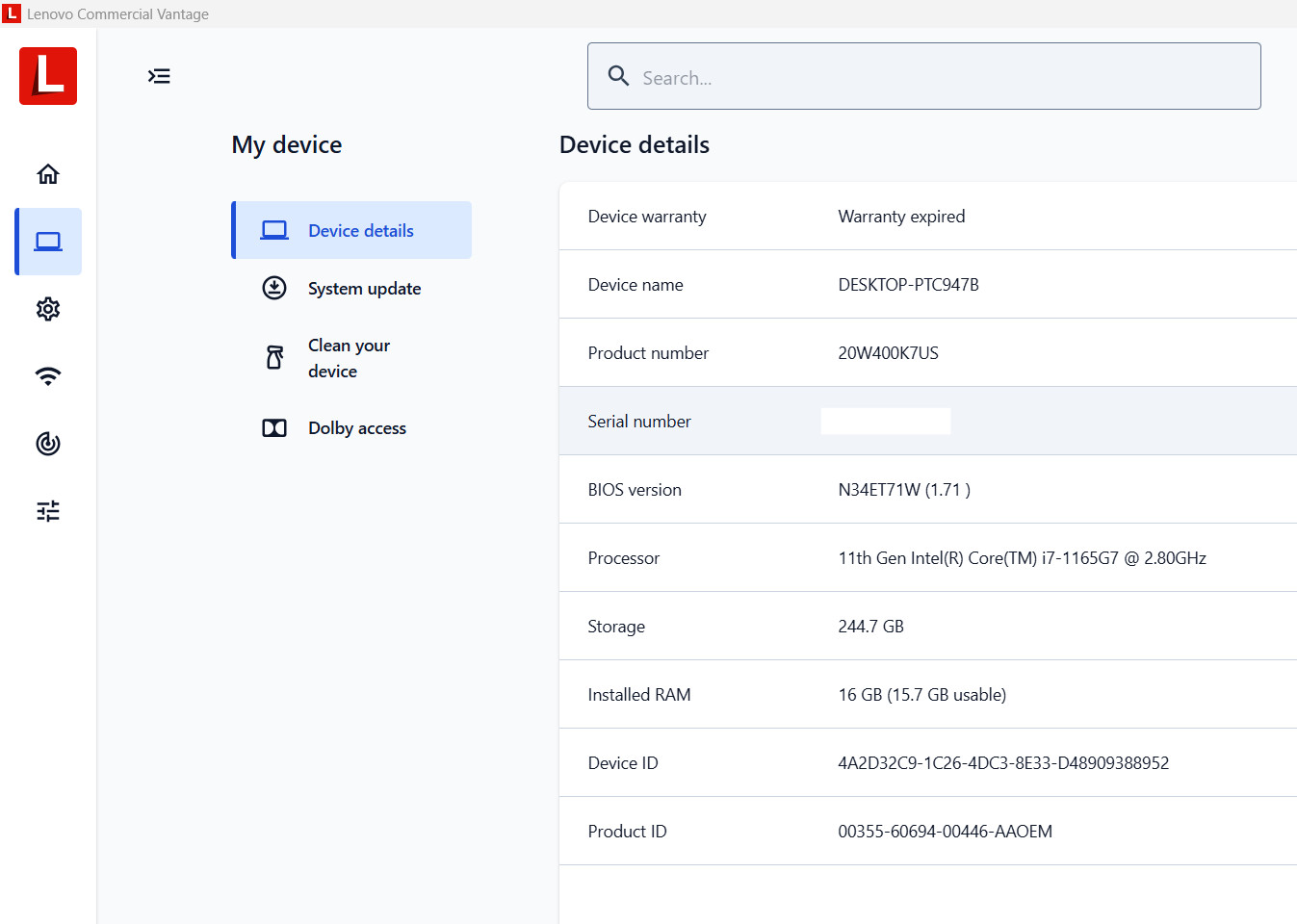Select the laptop My device sidebar icon
The image size is (1297, 924).
[48, 242]
